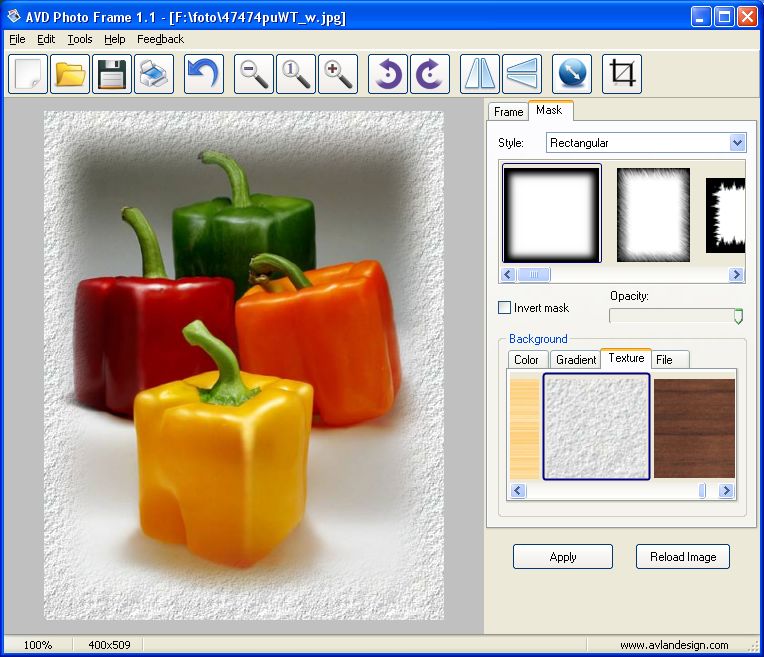Open the Tools menu

point(80,39)
